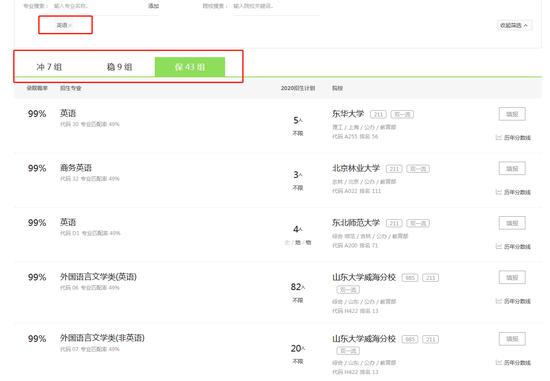Click the 2020招生计划 column header
Viewport: 550px width, 381px height.
tap(298, 88)
